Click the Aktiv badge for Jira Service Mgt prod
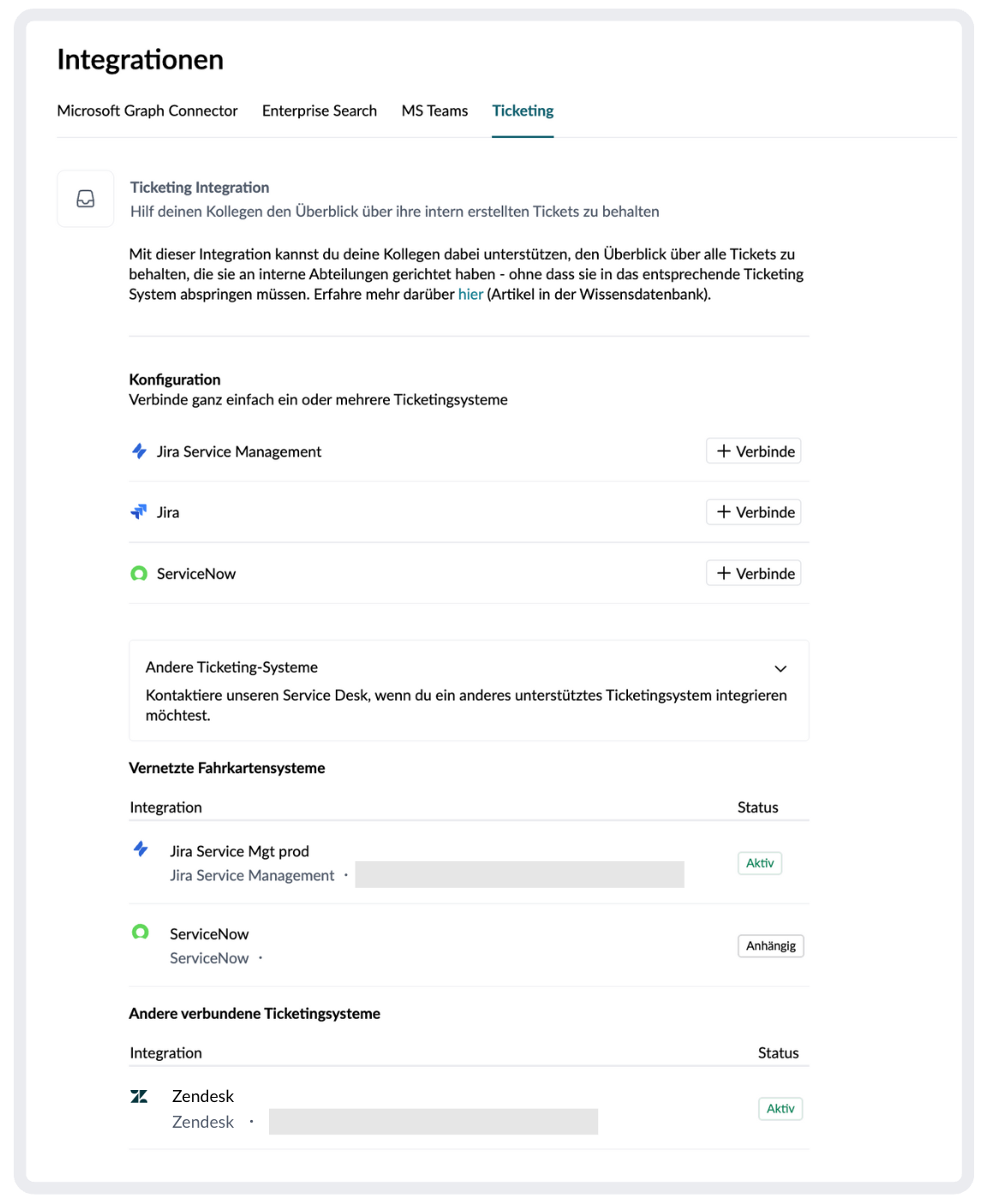 click(760, 863)
